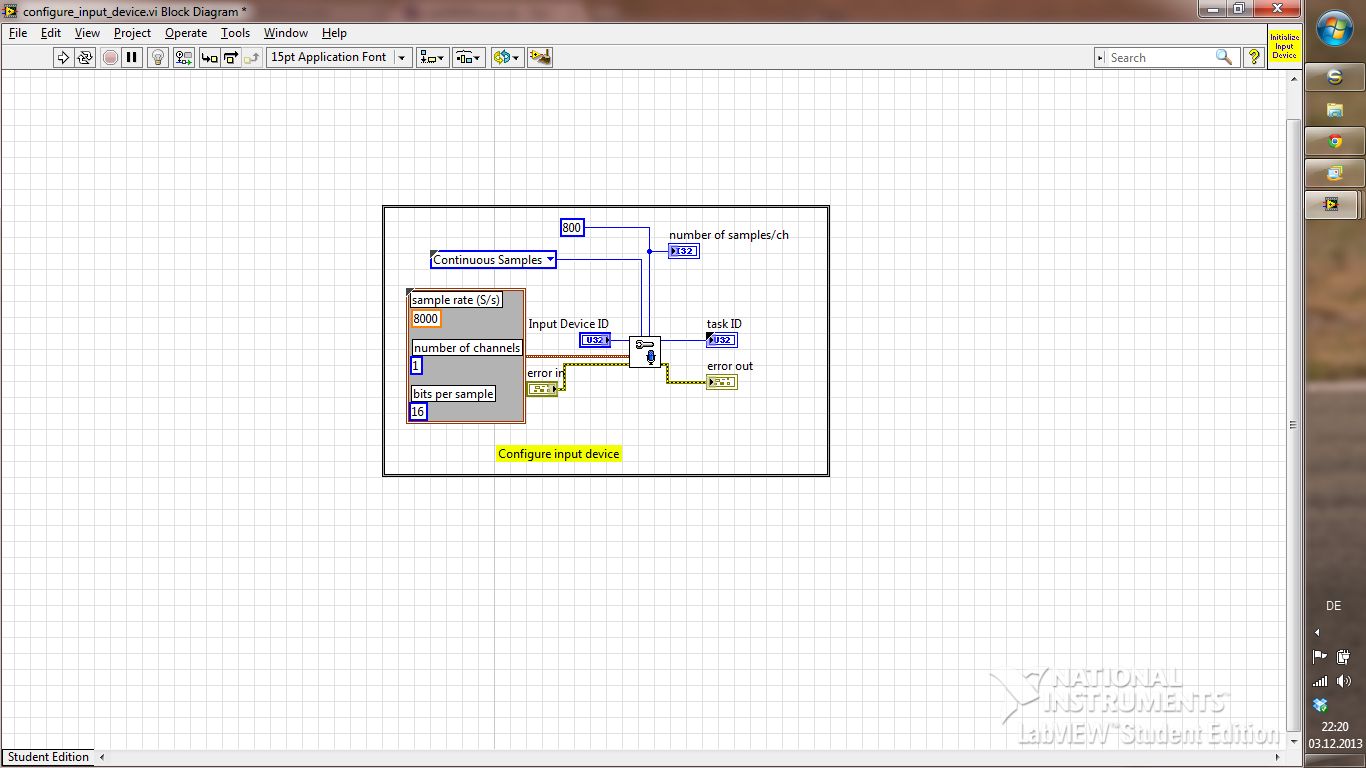The image size is (1366, 768).
Task: Click the context help question mark button
Action: (1253, 58)
